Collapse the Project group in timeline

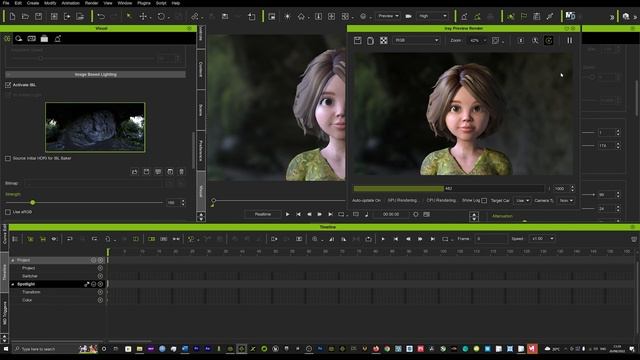pos(13,260)
